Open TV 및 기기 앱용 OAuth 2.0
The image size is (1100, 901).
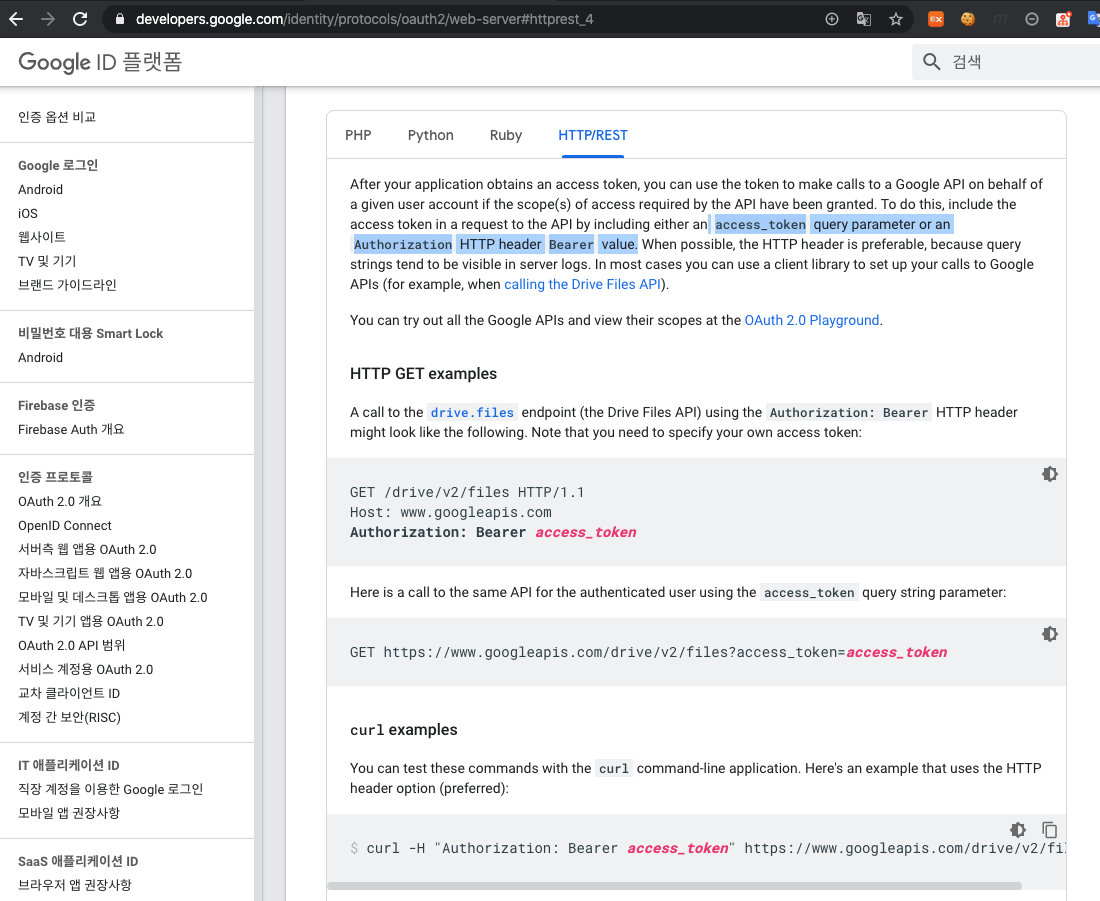point(91,621)
